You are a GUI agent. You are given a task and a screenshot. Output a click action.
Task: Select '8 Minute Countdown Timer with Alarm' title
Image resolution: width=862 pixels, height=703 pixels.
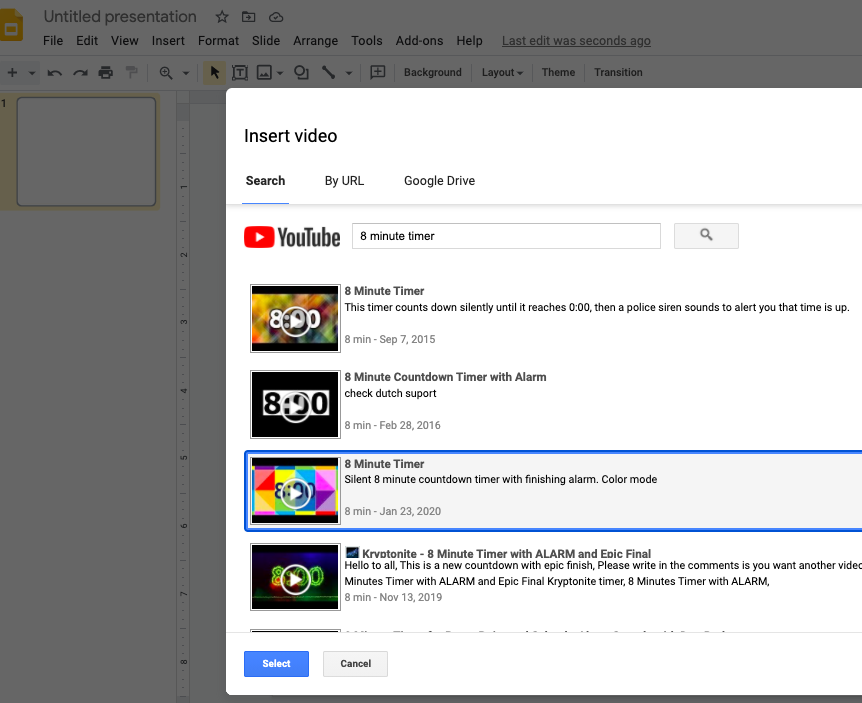(445, 377)
